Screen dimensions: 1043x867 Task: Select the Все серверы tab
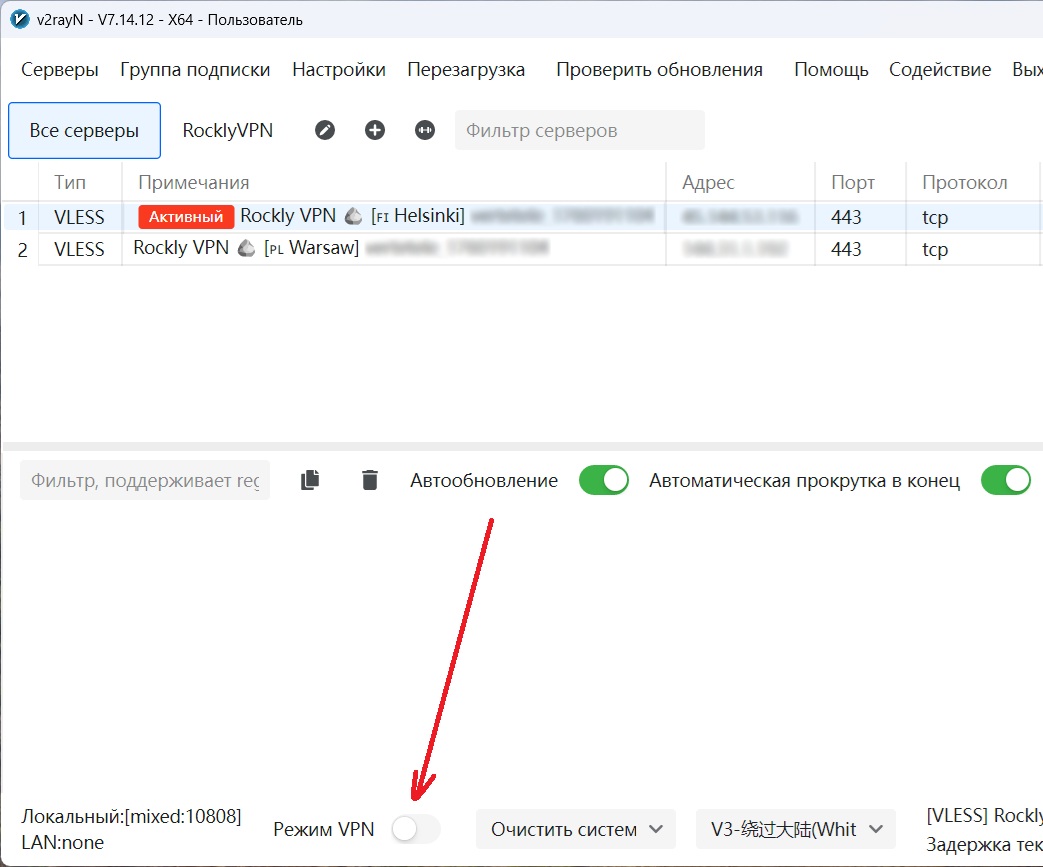84,131
